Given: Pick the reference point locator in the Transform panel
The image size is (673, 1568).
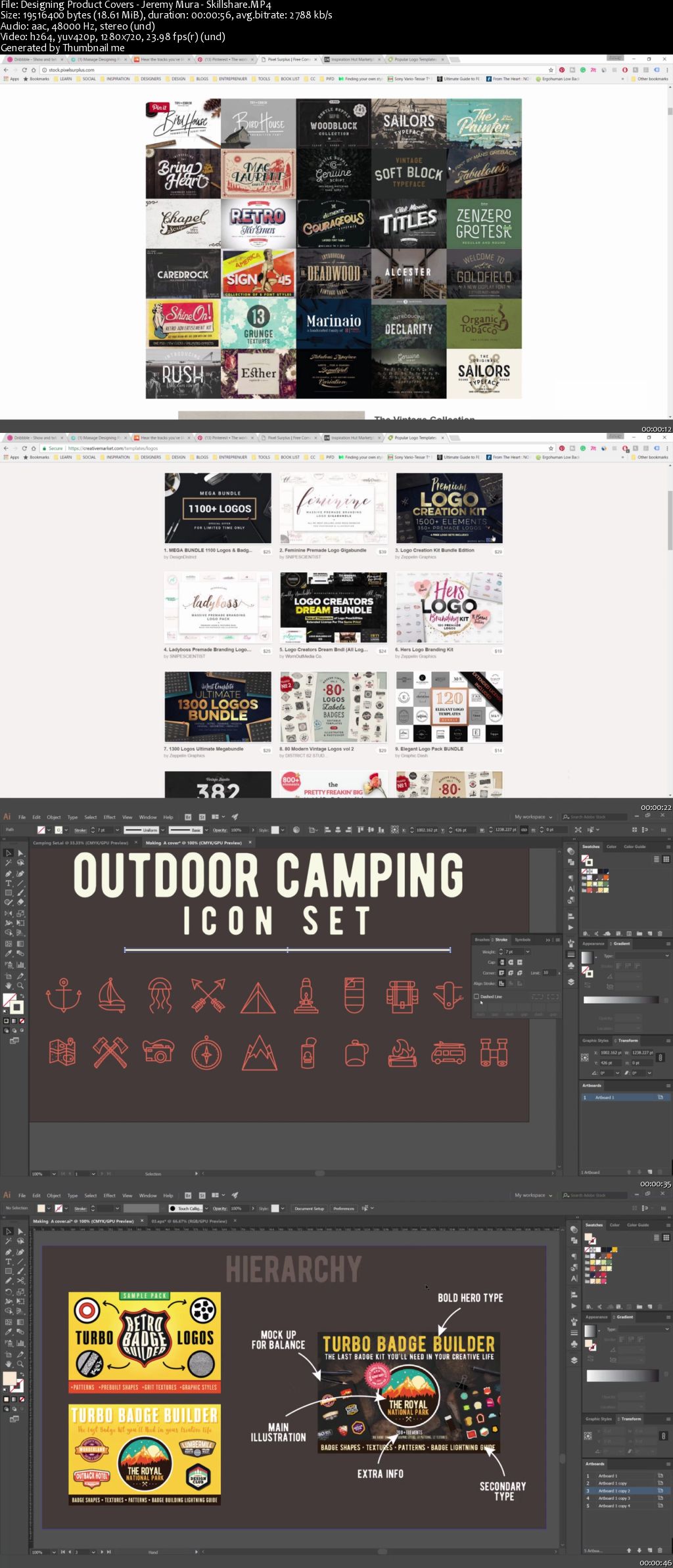Looking at the screenshot, I should pyautogui.click(x=584, y=1058).
